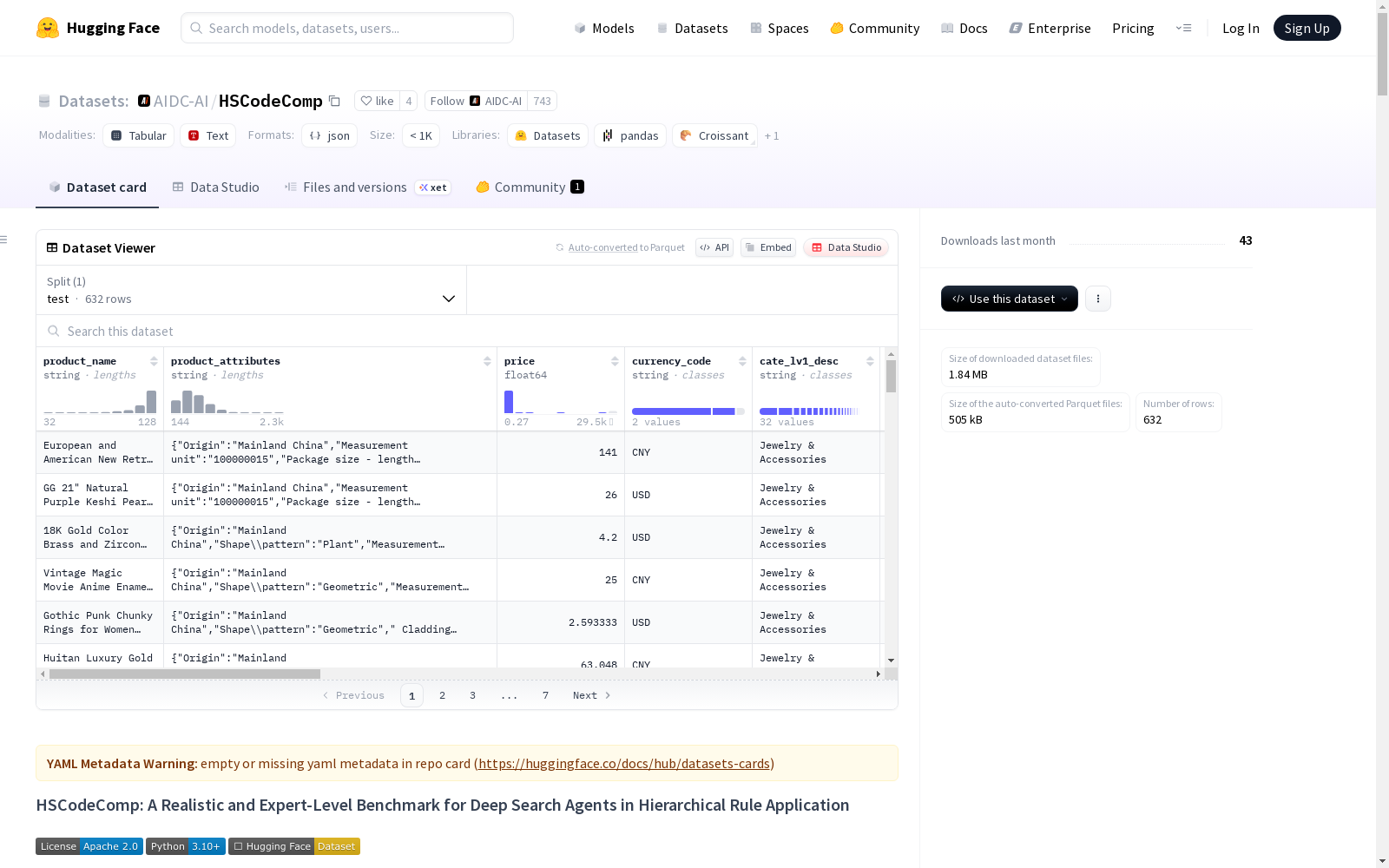Select the 'Gothic Punk Chunky Rings' cell
The height and width of the screenshot is (868, 1389).
point(100,622)
